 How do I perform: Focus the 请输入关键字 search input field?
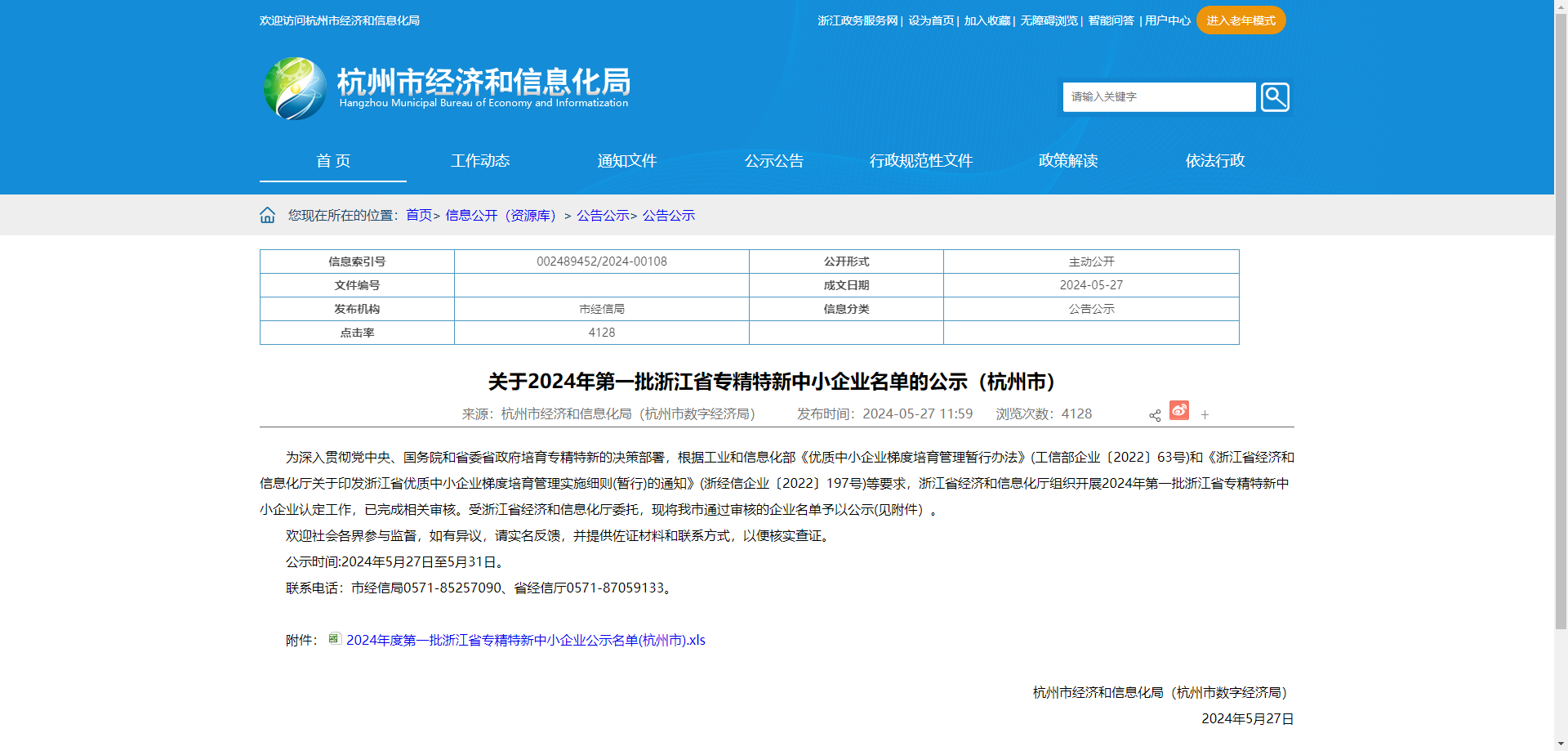(x=1158, y=97)
